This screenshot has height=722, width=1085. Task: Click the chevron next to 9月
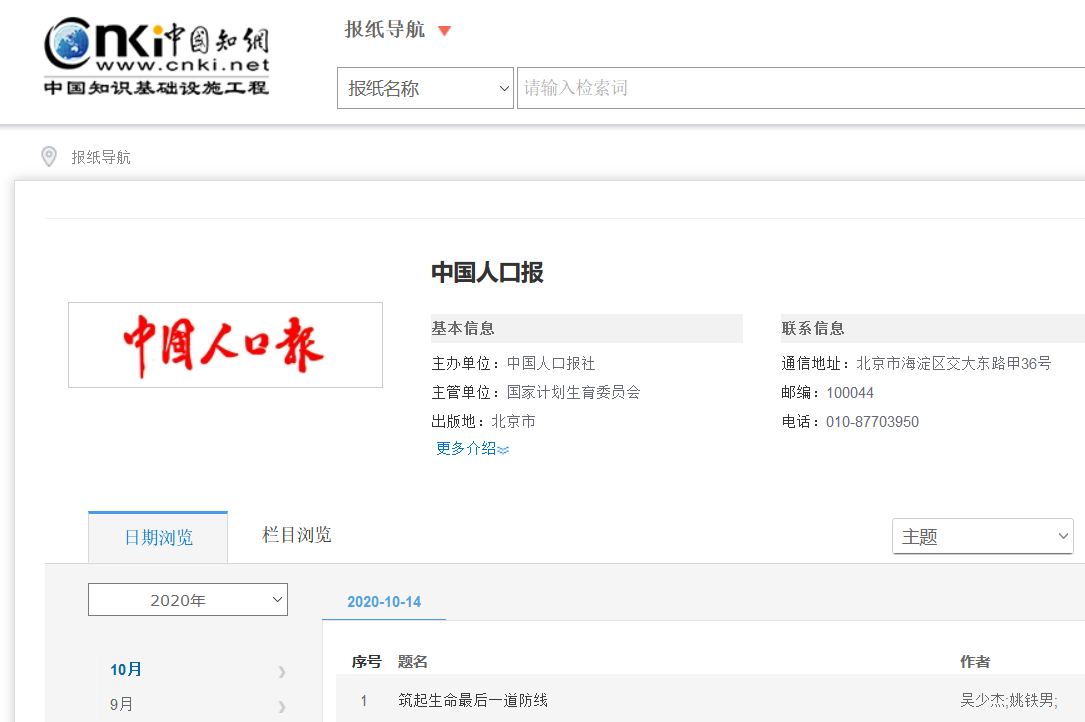(x=282, y=707)
